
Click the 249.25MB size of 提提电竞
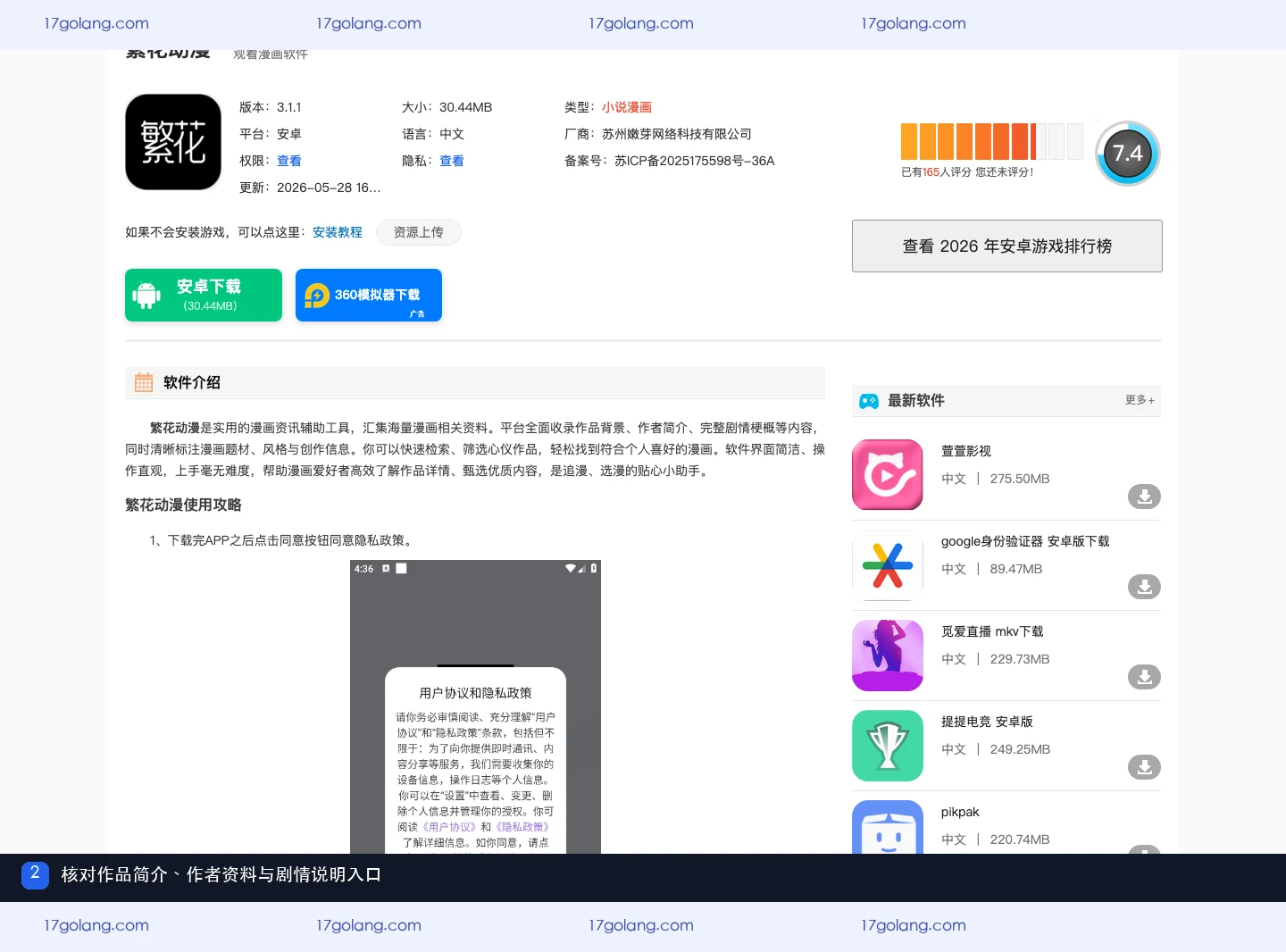coord(1020,749)
